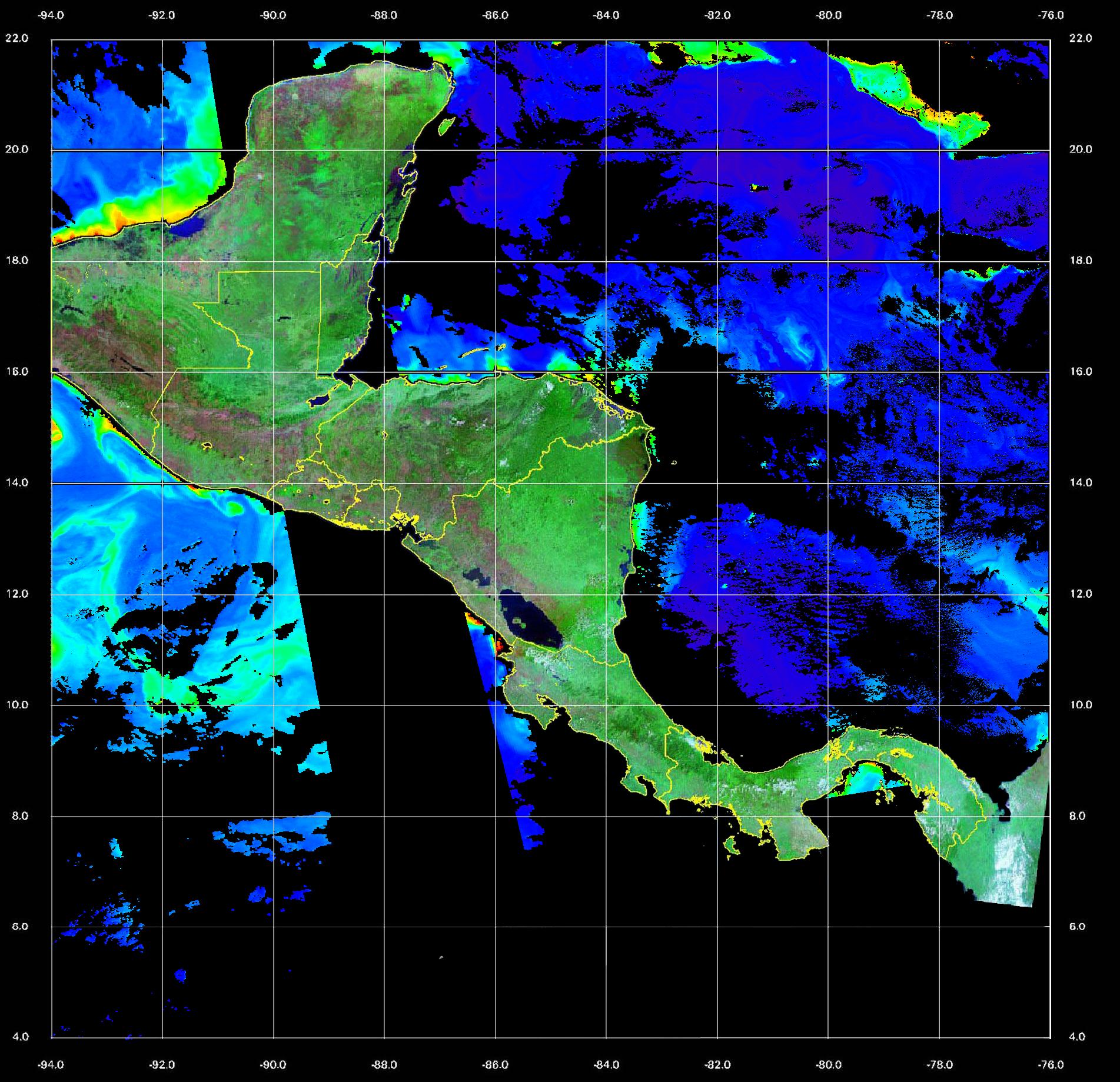Click the grid intersection at -88.0, 6.0
The width and height of the screenshot is (1120, 1082).
coord(384,927)
